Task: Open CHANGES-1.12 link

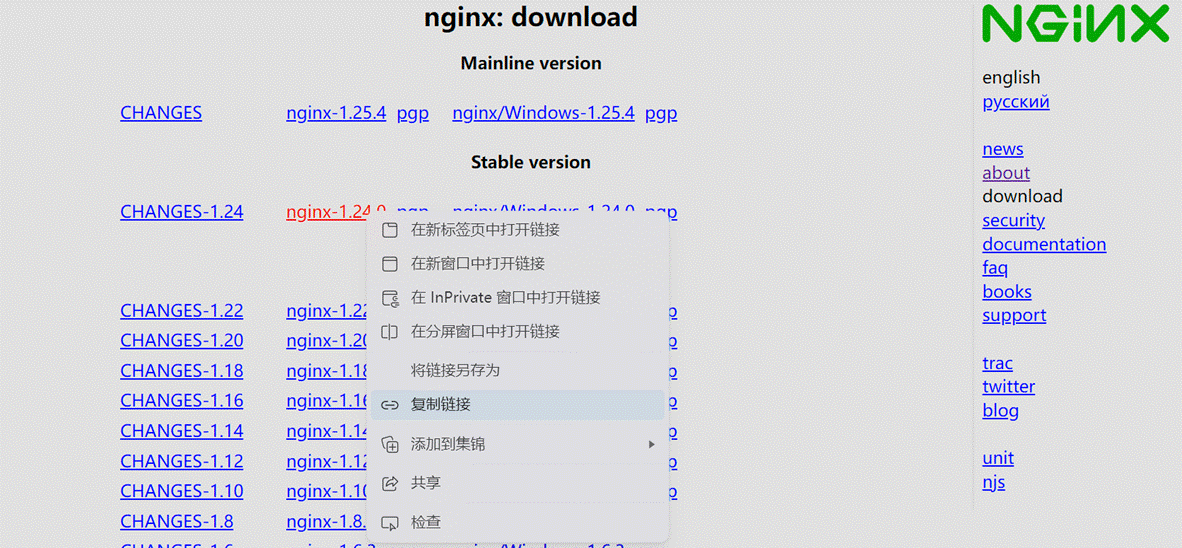Action: [x=182, y=461]
